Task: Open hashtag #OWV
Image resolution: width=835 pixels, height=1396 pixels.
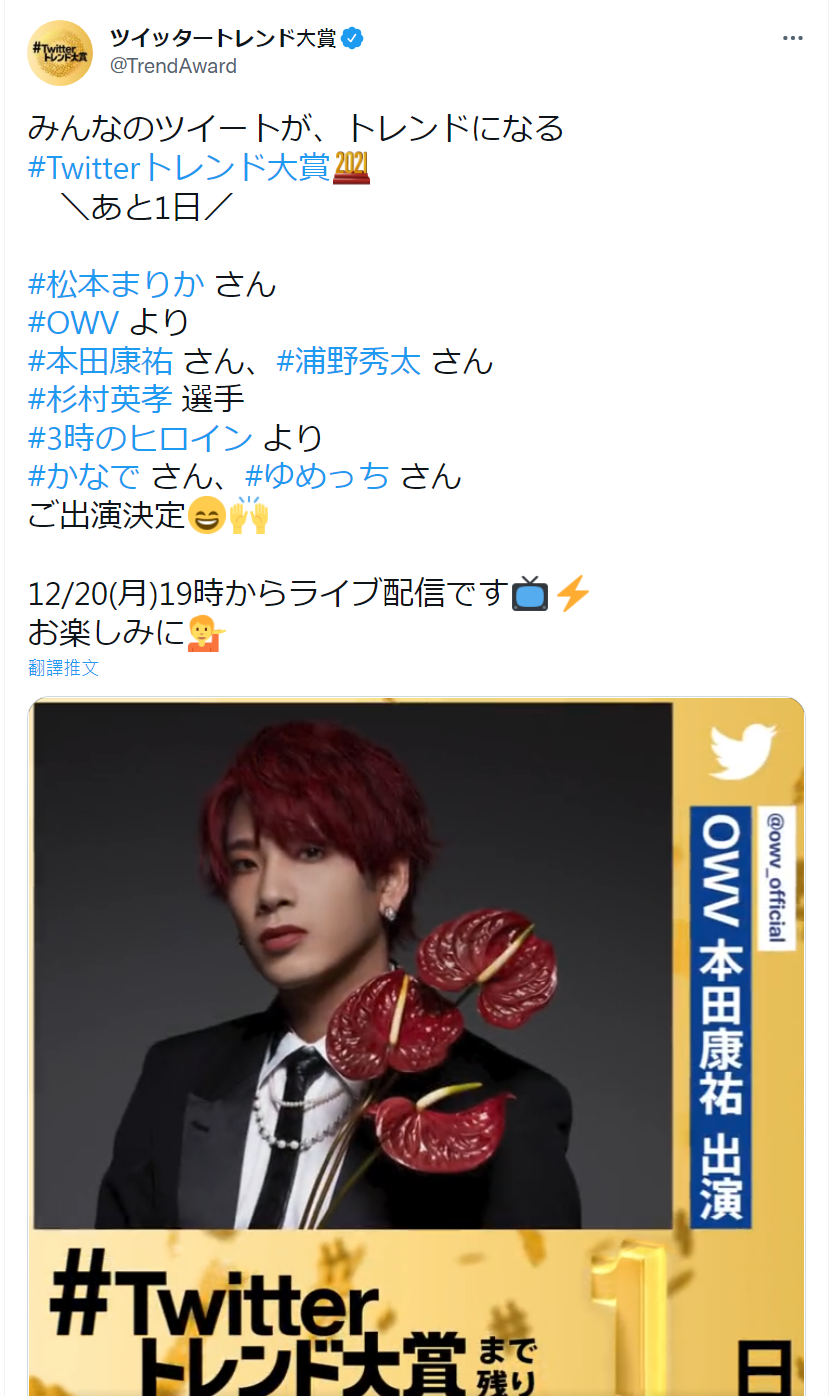Action: [74, 323]
